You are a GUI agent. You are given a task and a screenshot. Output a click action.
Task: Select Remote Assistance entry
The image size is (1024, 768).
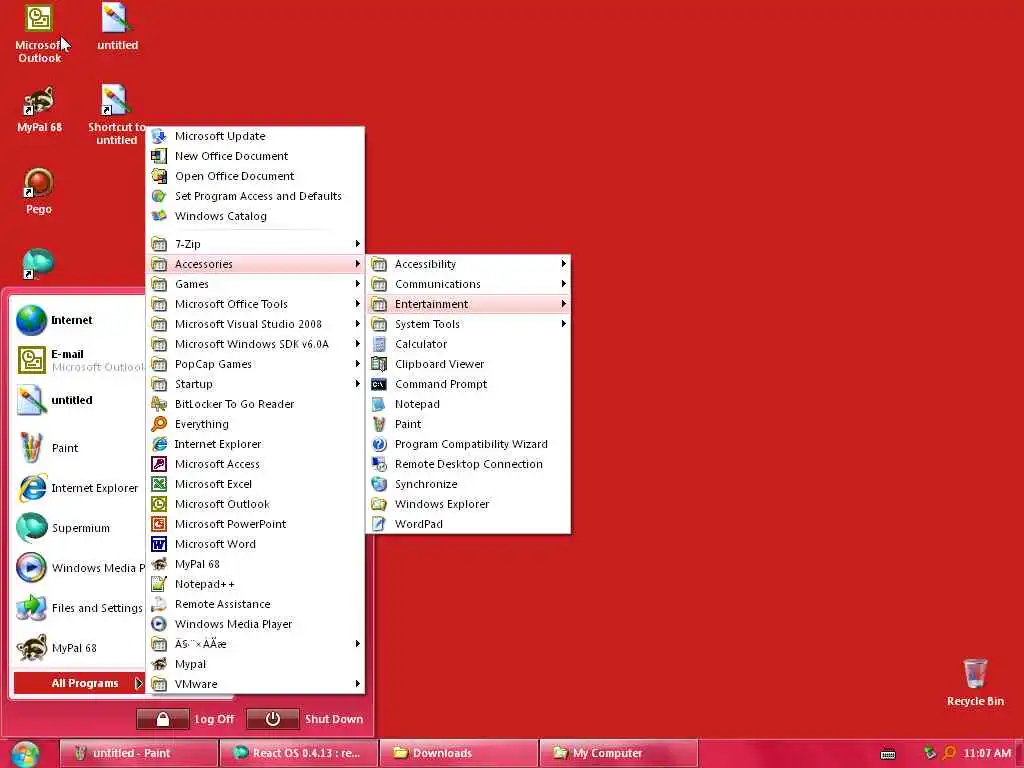(255, 604)
